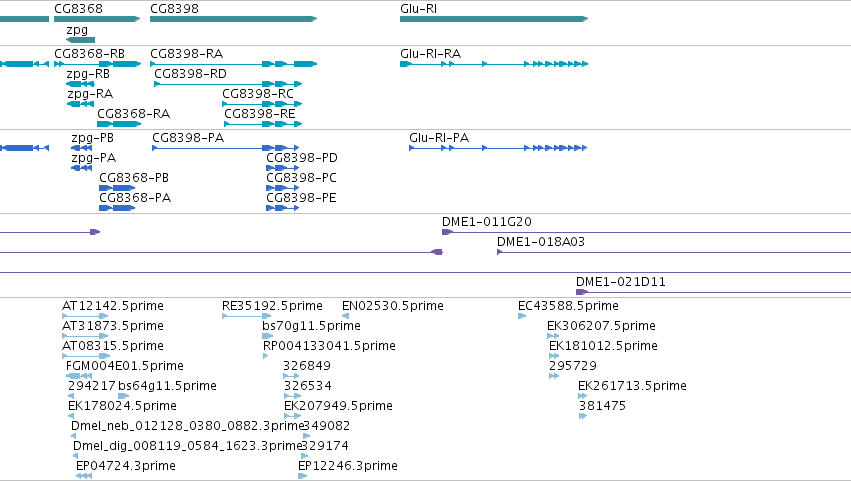Click the 381475 feature label

[x=602, y=407]
